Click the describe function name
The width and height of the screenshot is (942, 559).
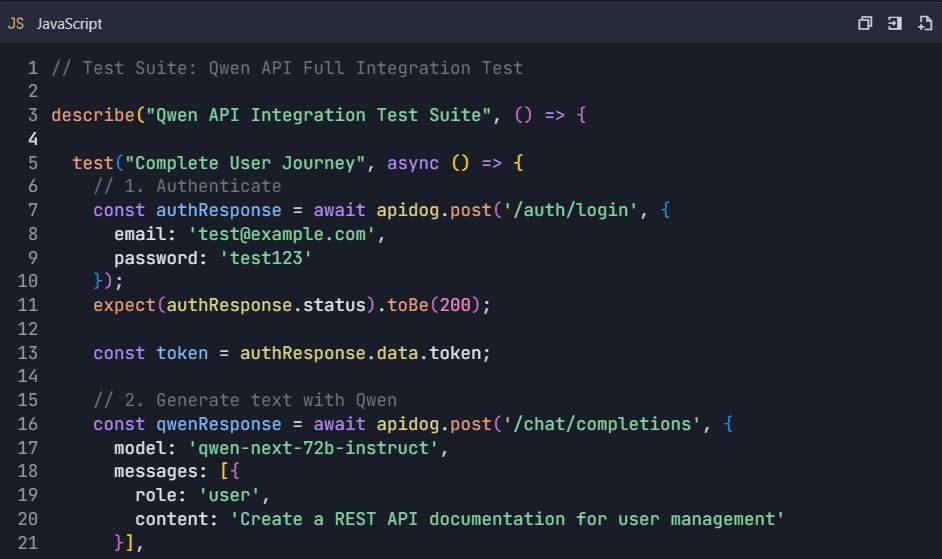tap(93, 115)
